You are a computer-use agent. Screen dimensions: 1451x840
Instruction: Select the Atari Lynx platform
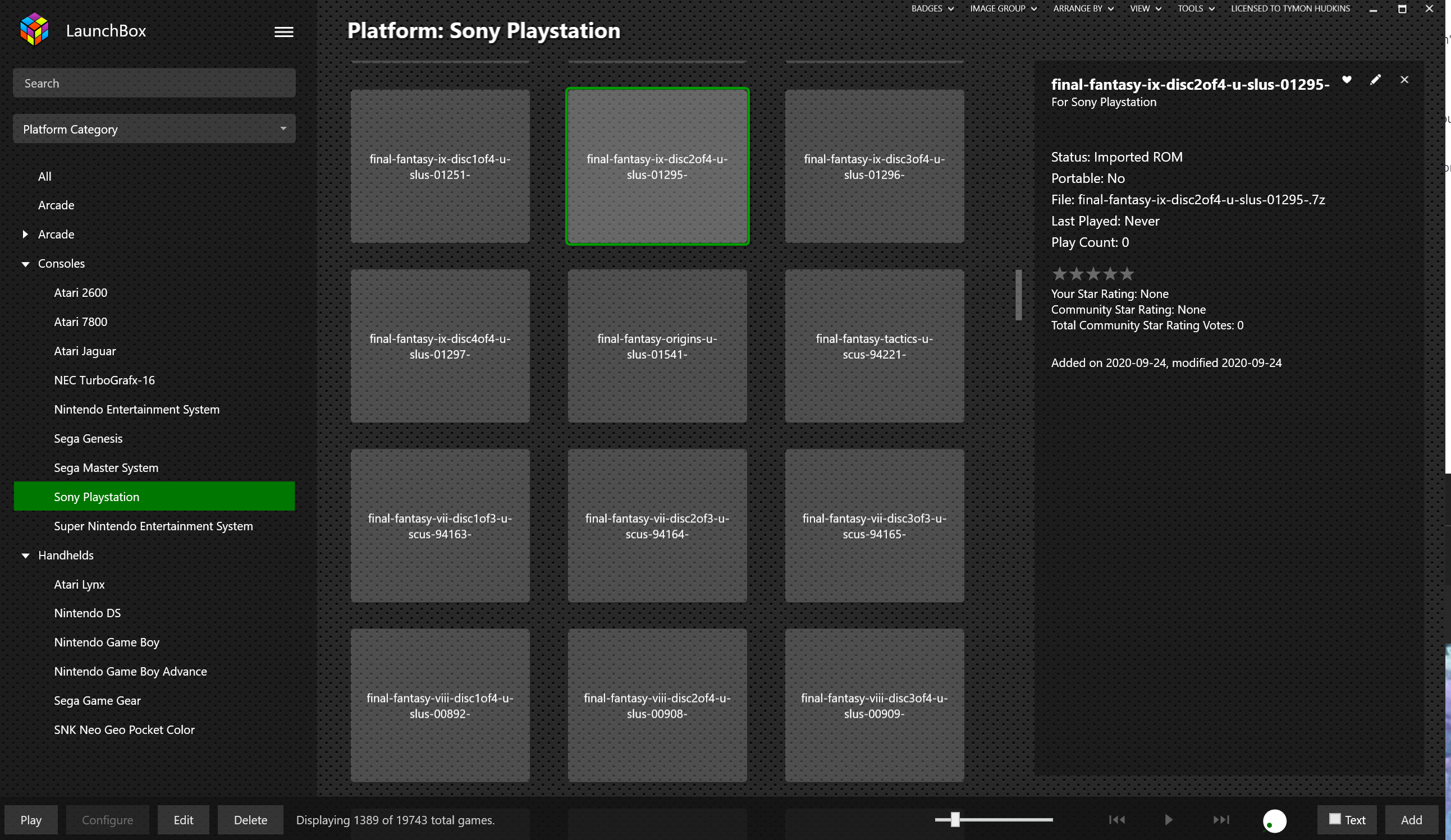pyautogui.click(x=79, y=584)
